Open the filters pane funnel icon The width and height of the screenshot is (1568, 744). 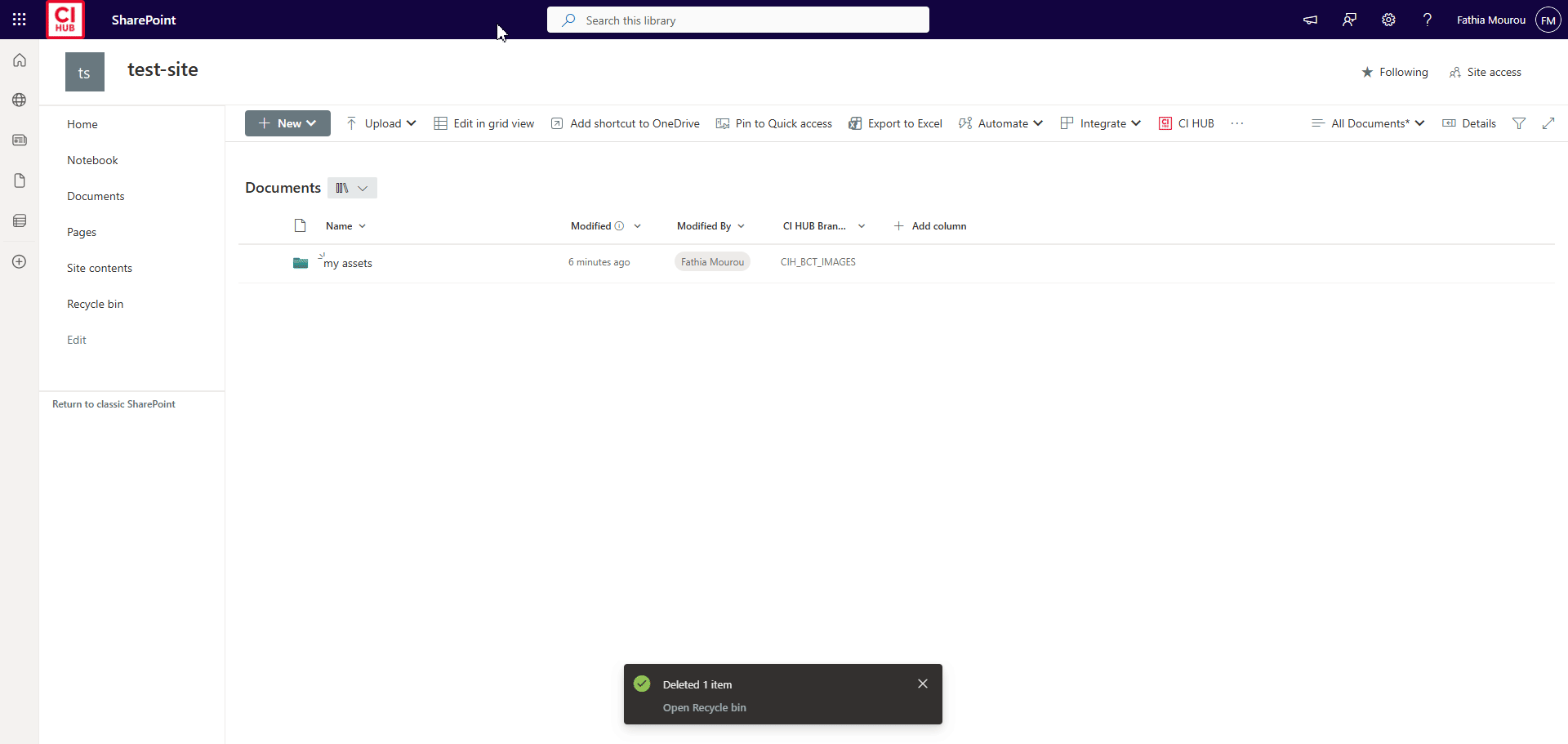click(x=1519, y=123)
